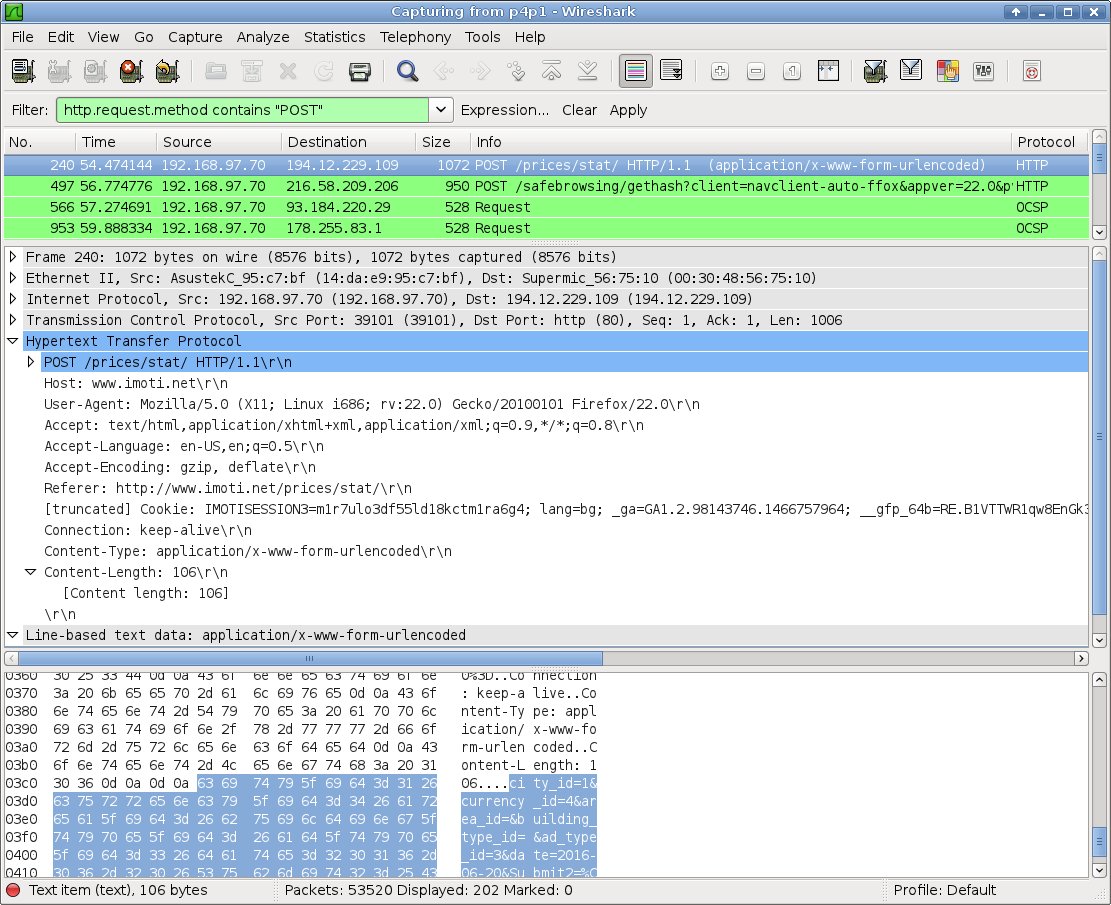The height and width of the screenshot is (905, 1111).
Task: Open preferences toolbar icon
Action: pos(983,71)
